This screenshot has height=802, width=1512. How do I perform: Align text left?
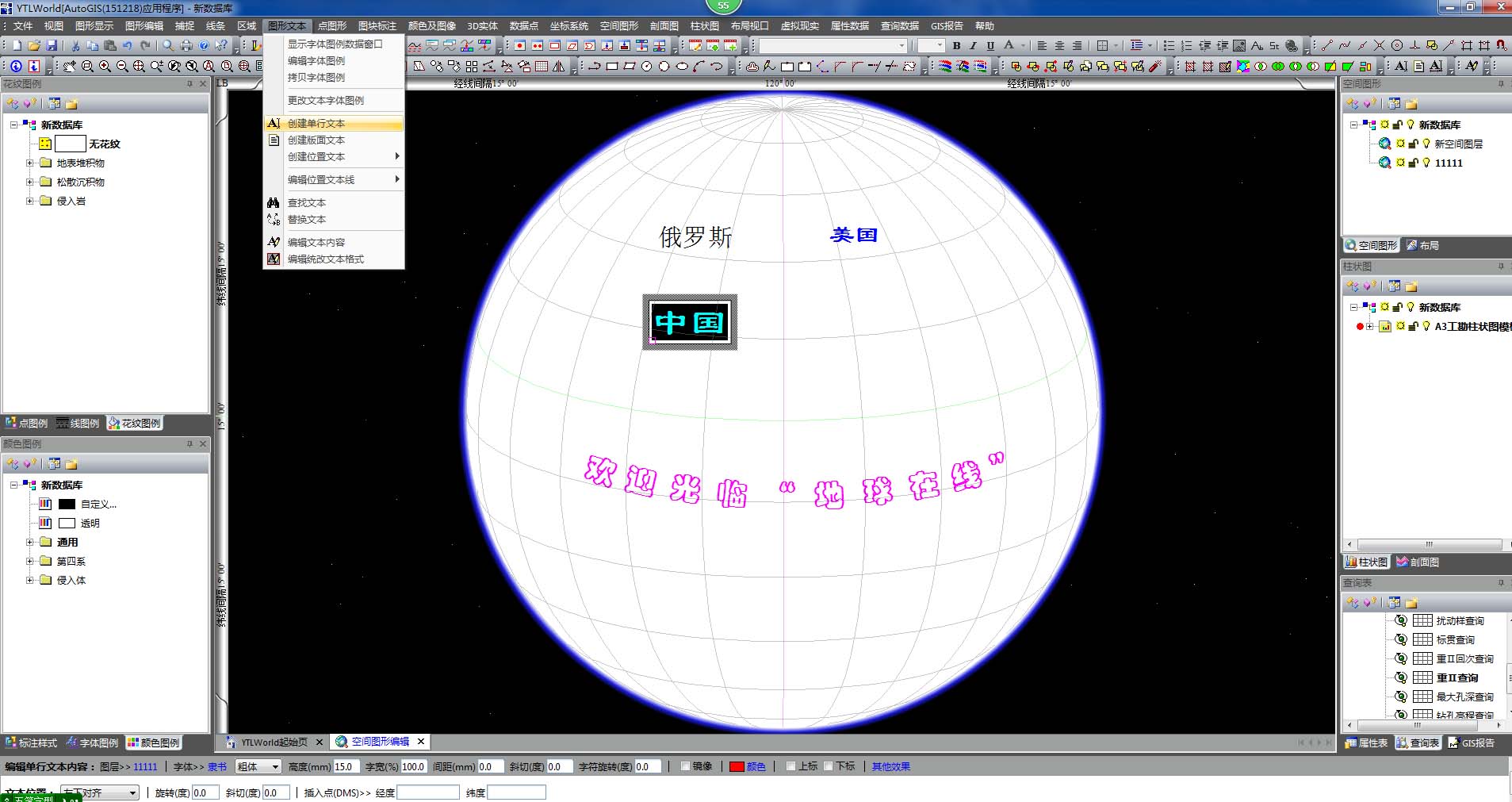click(x=1042, y=46)
